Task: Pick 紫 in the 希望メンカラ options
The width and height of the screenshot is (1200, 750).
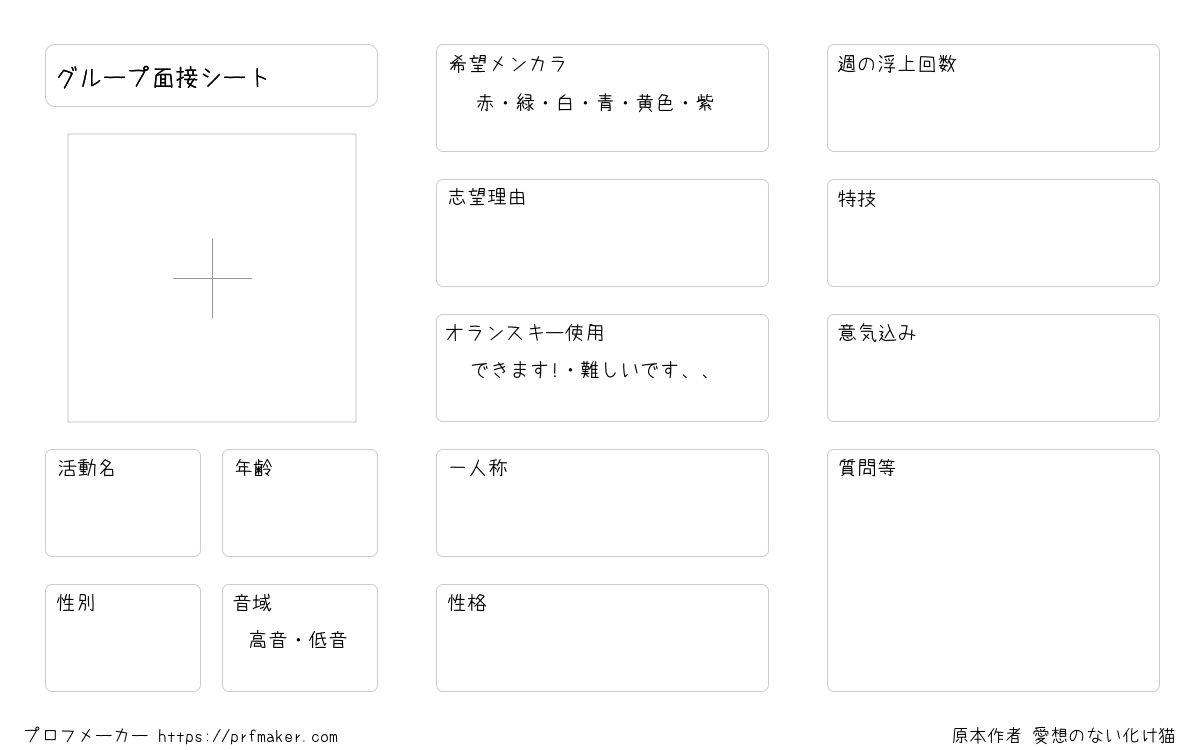Action: [x=705, y=103]
